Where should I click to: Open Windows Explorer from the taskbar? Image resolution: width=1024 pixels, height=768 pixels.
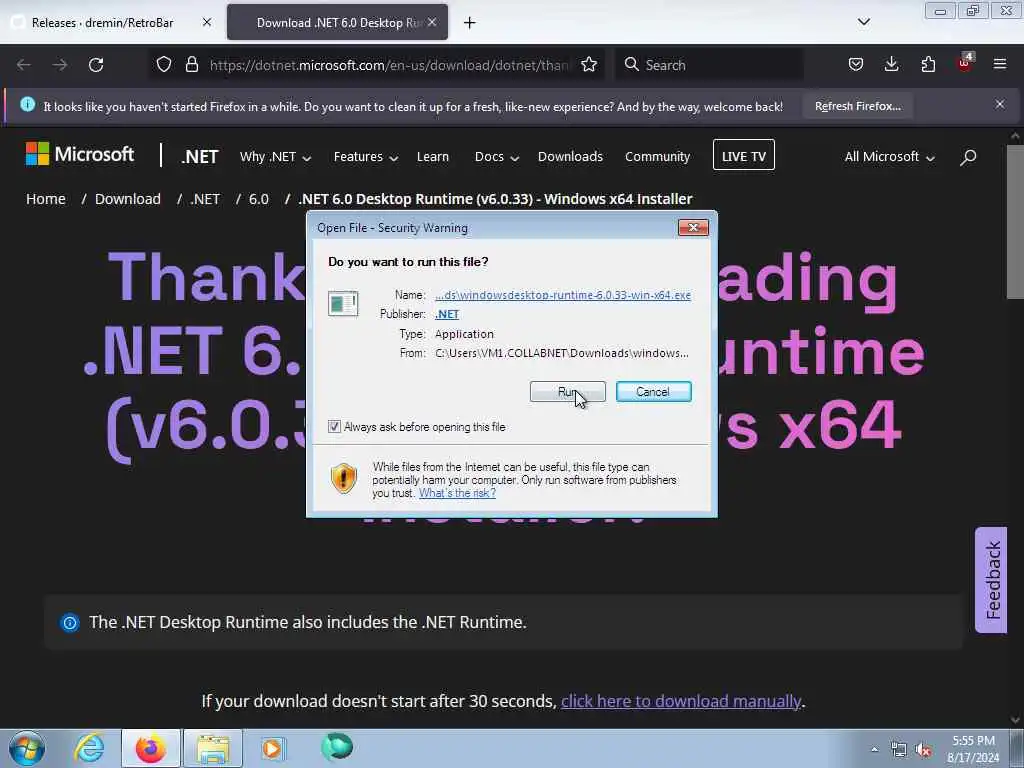tap(213, 748)
